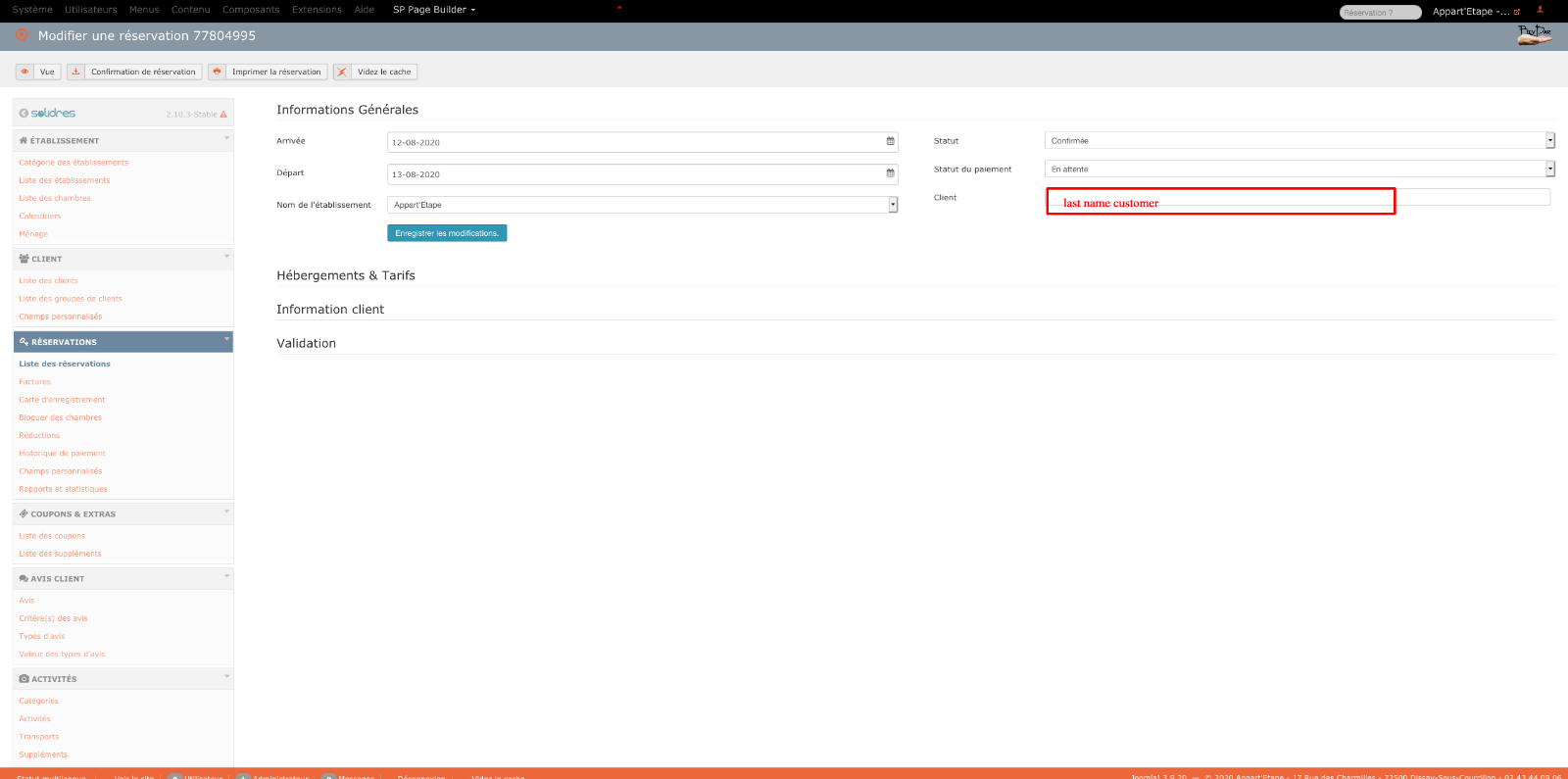Viewport: 1568px width, 779px height.
Task: Click the download icon for Confirmation de réservation
Action: [x=75, y=72]
